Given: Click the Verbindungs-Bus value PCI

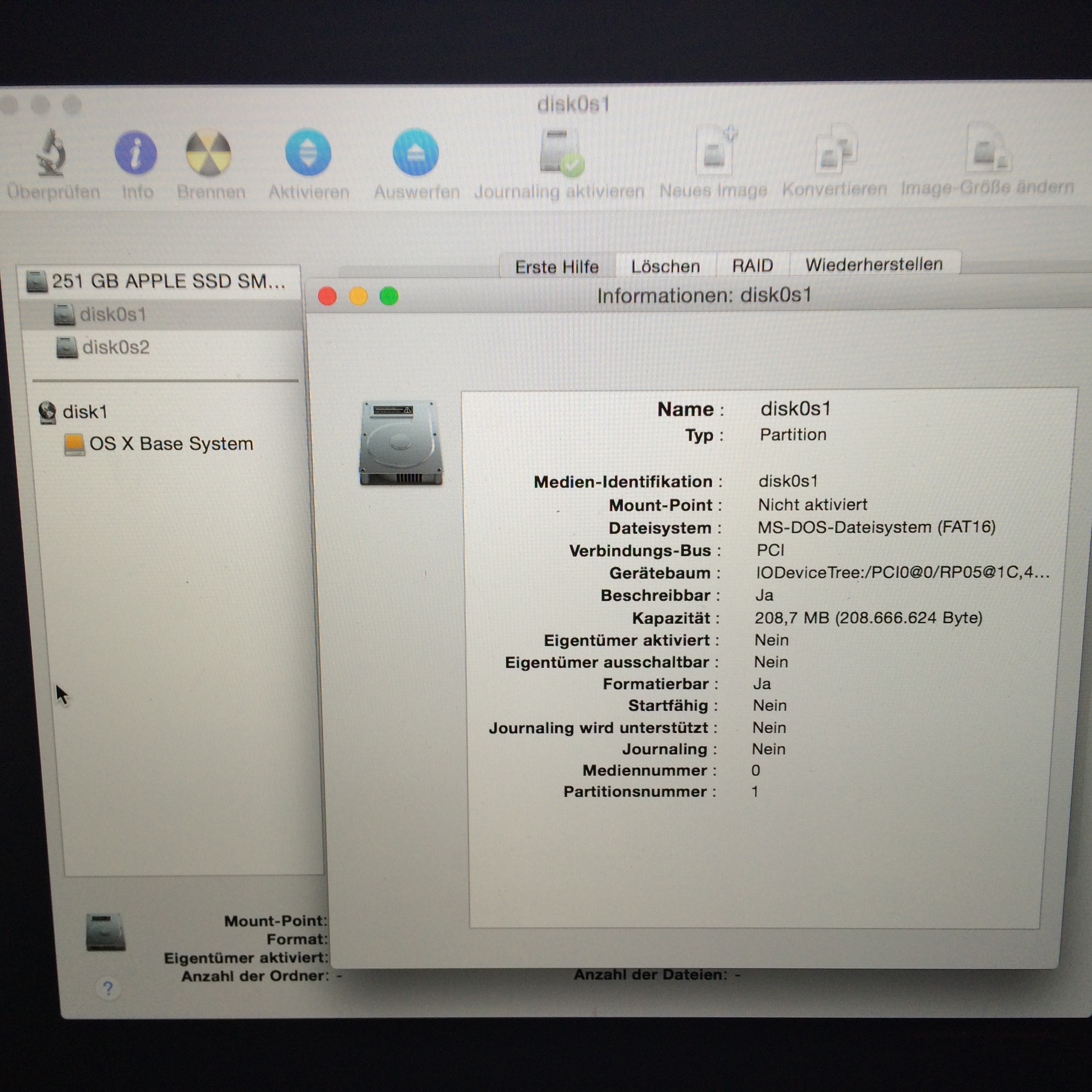Looking at the screenshot, I should point(770,550).
